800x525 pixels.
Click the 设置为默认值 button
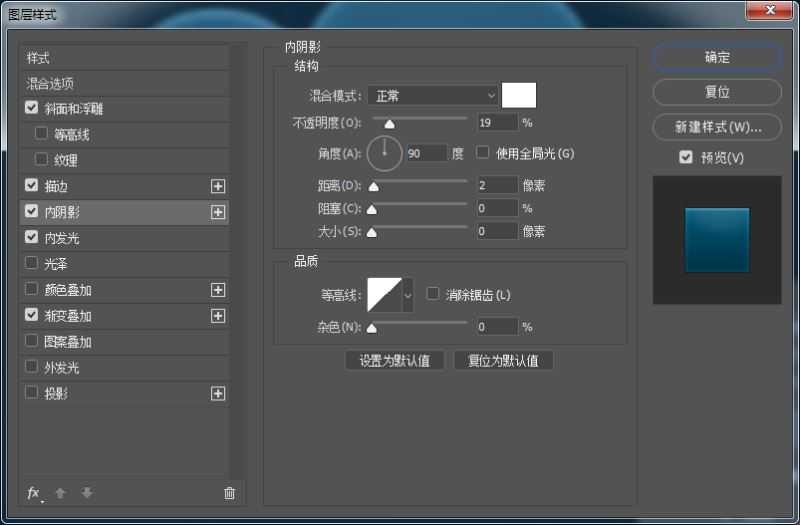(394, 361)
